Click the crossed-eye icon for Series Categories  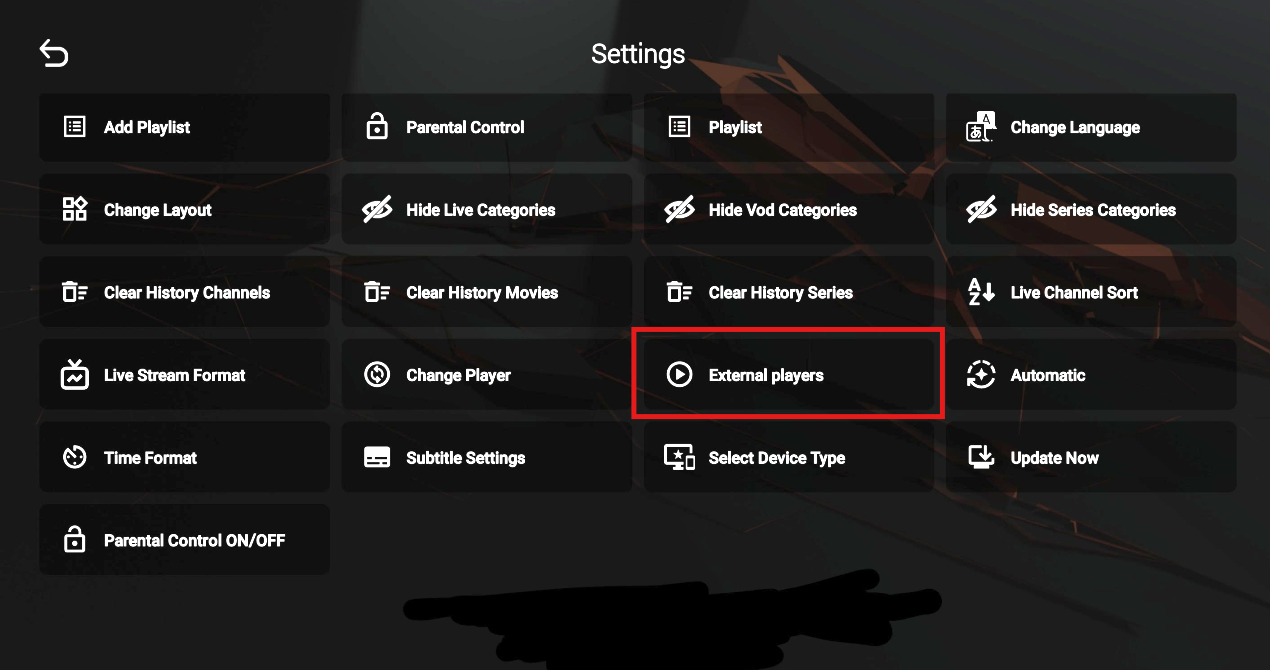click(981, 210)
